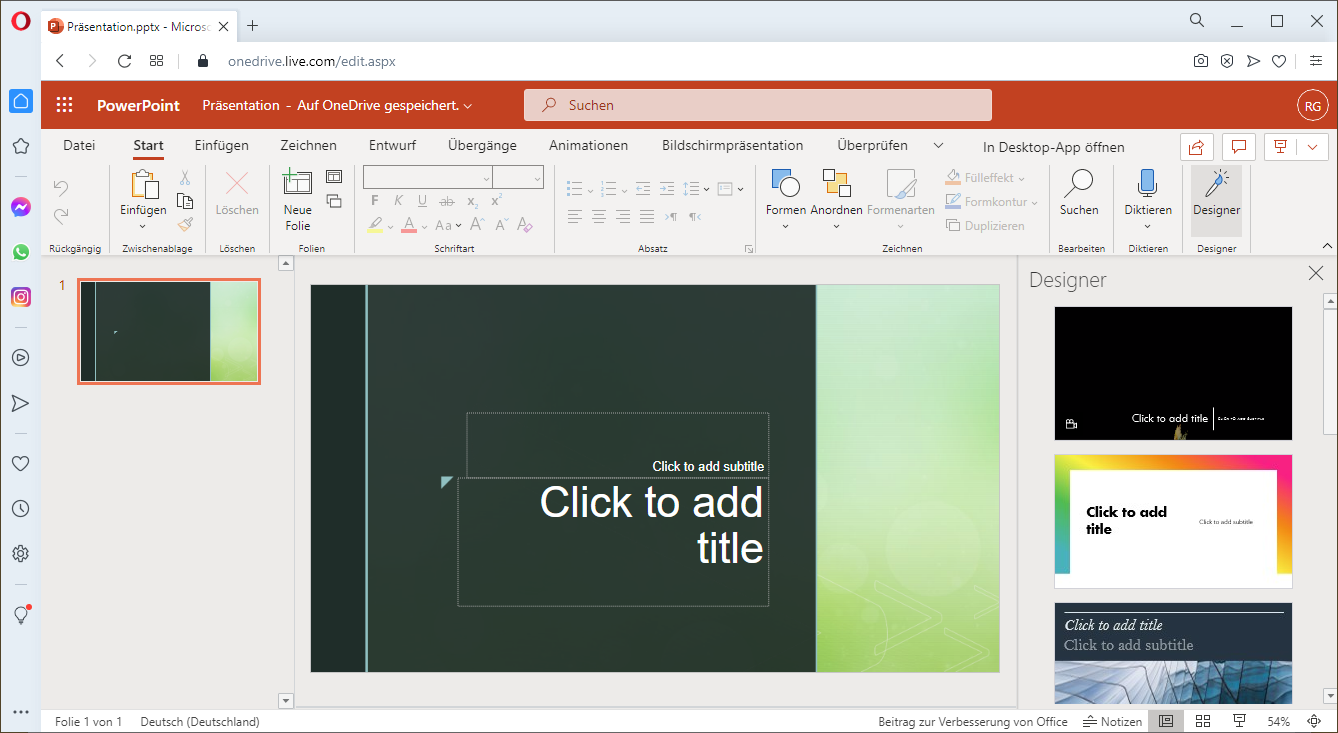
Task: Click Beitrag zur Verbesserung von Office
Action: coord(972,721)
